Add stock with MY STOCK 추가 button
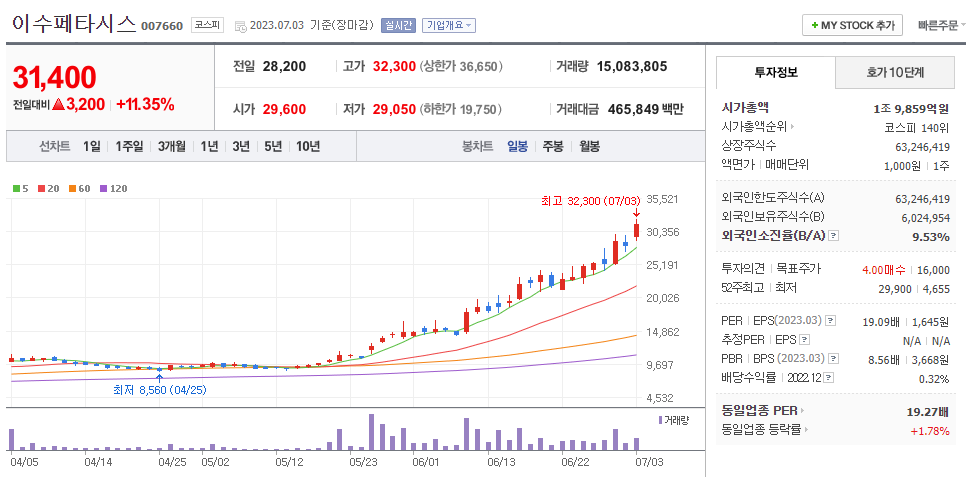The image size is (970, 477). point(852,25)
